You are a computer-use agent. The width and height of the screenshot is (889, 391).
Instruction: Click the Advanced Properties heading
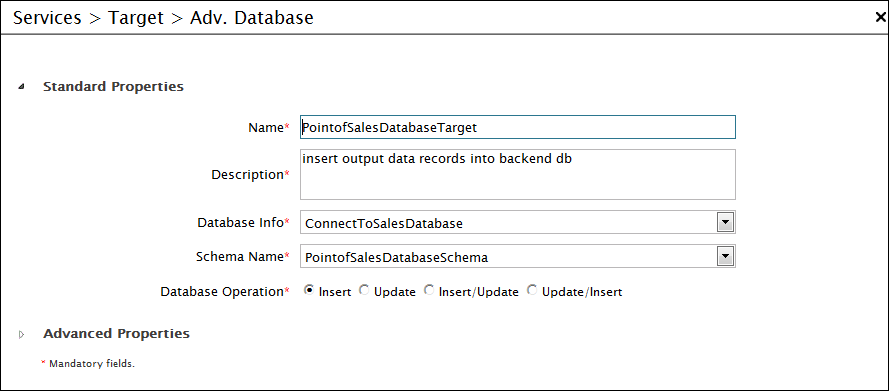click(x=116, y=333)
